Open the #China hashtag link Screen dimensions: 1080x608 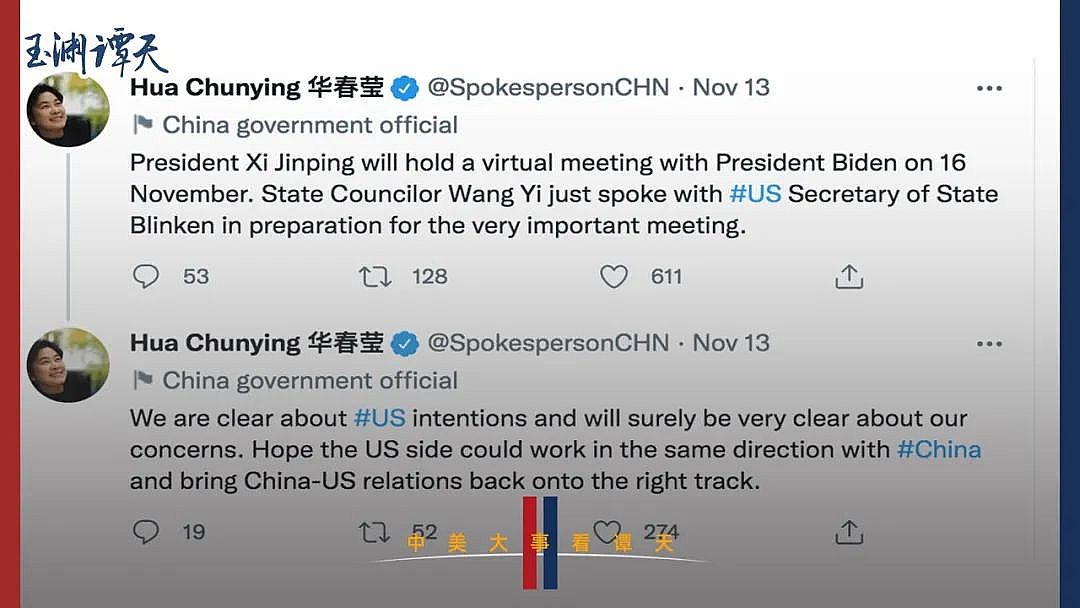[939, 449]
